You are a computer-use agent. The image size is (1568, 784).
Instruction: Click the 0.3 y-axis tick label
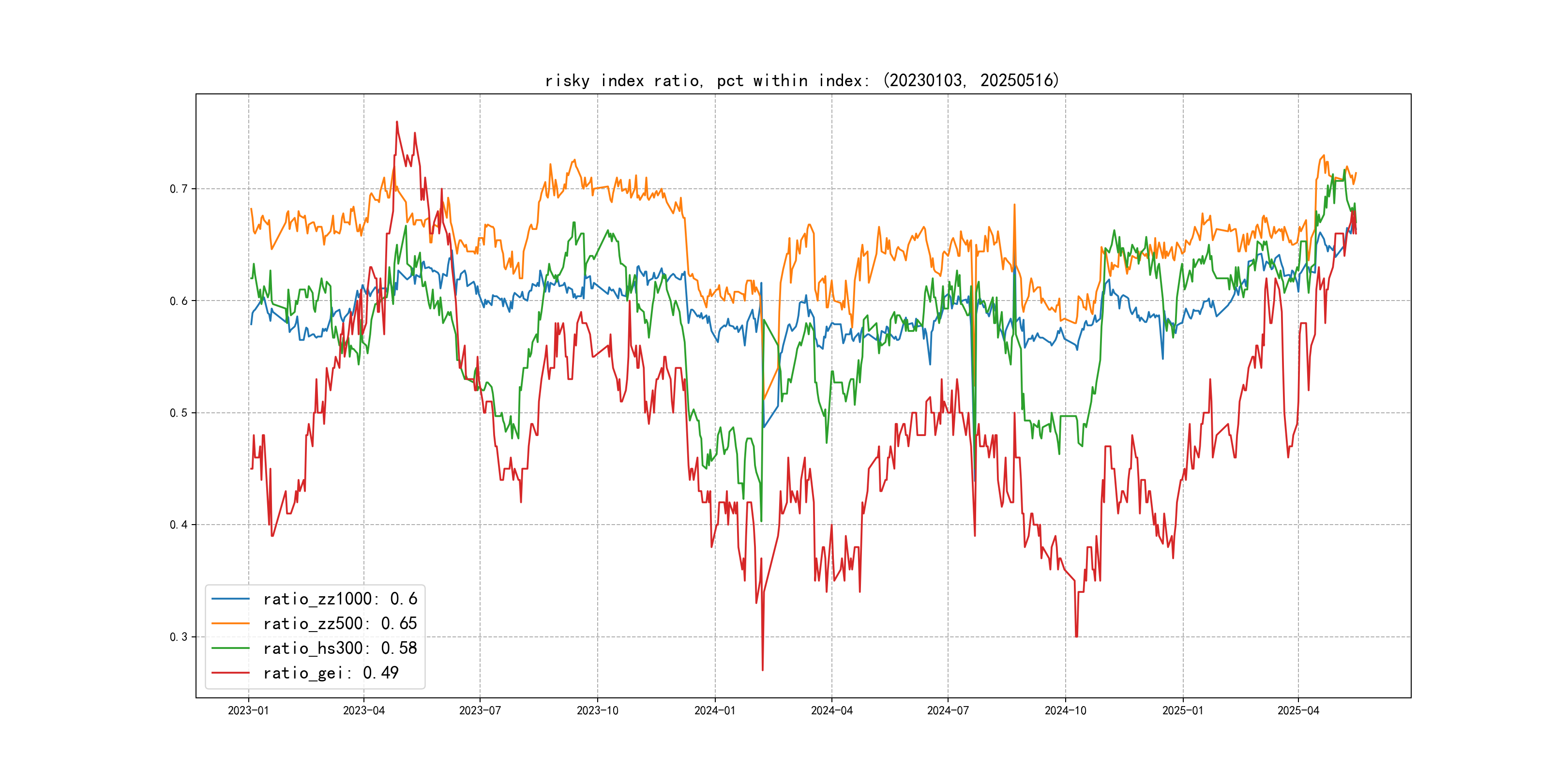[179, 637]
